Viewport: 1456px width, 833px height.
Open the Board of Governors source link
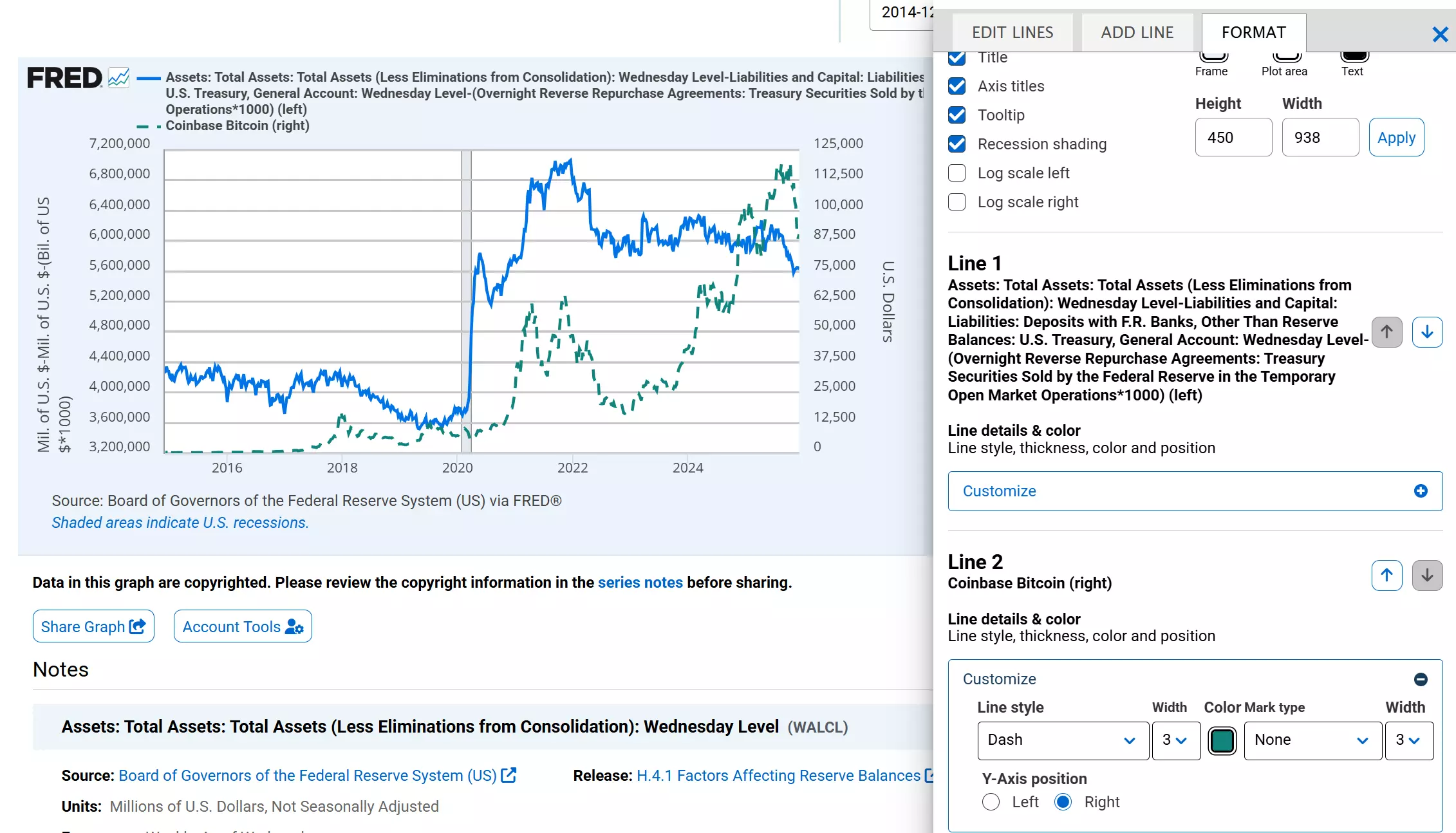[x=308, y=776]
